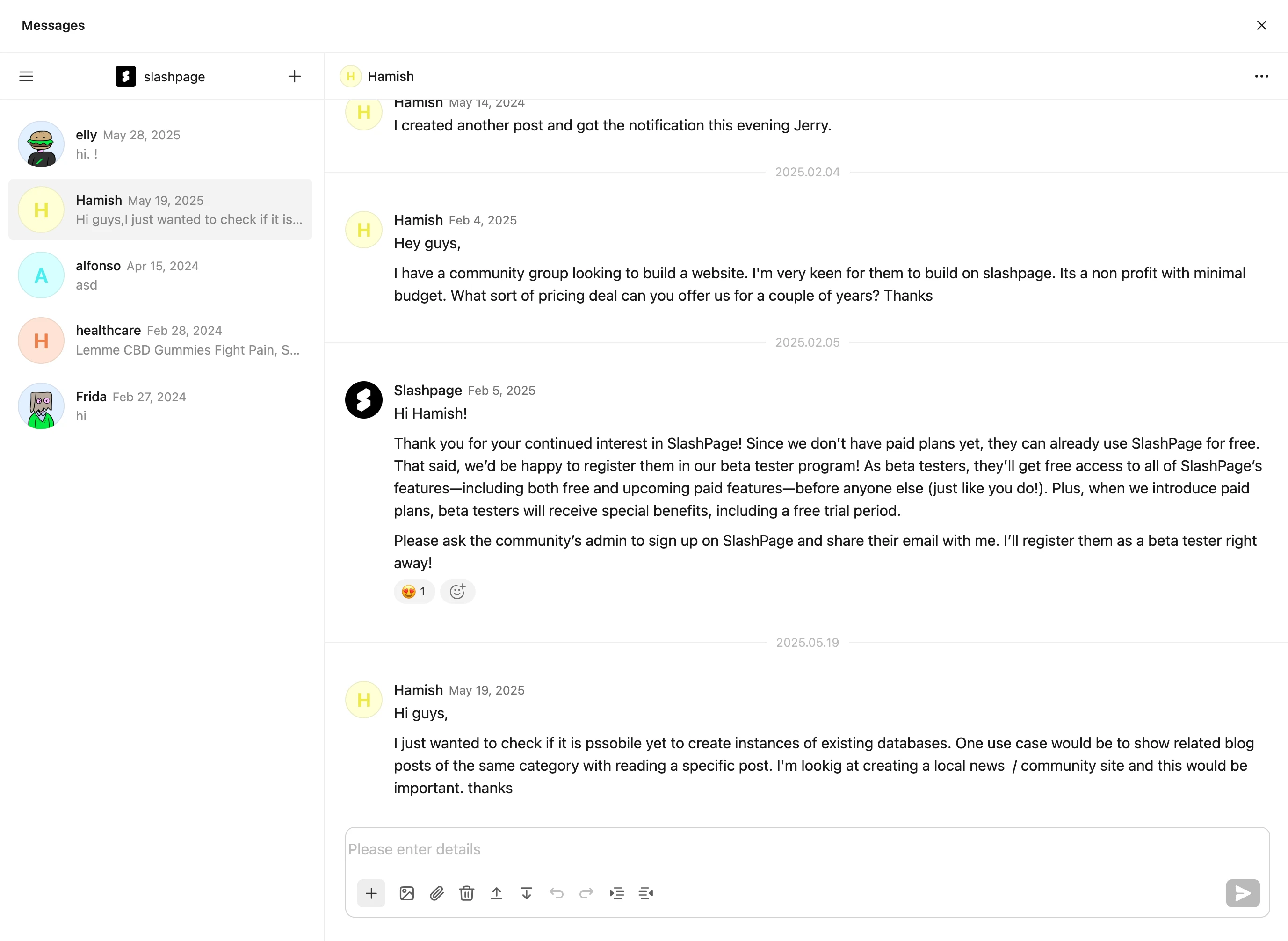Increase indent in the message editor
The image size is (1288, 941).
coord(616,893)
